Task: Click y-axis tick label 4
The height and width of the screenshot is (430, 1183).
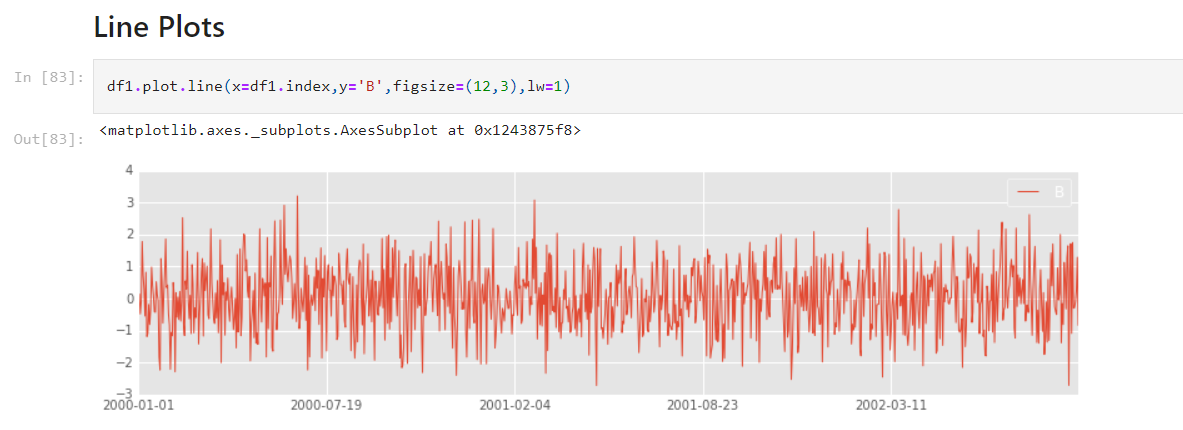Action: tap(129, 170)
